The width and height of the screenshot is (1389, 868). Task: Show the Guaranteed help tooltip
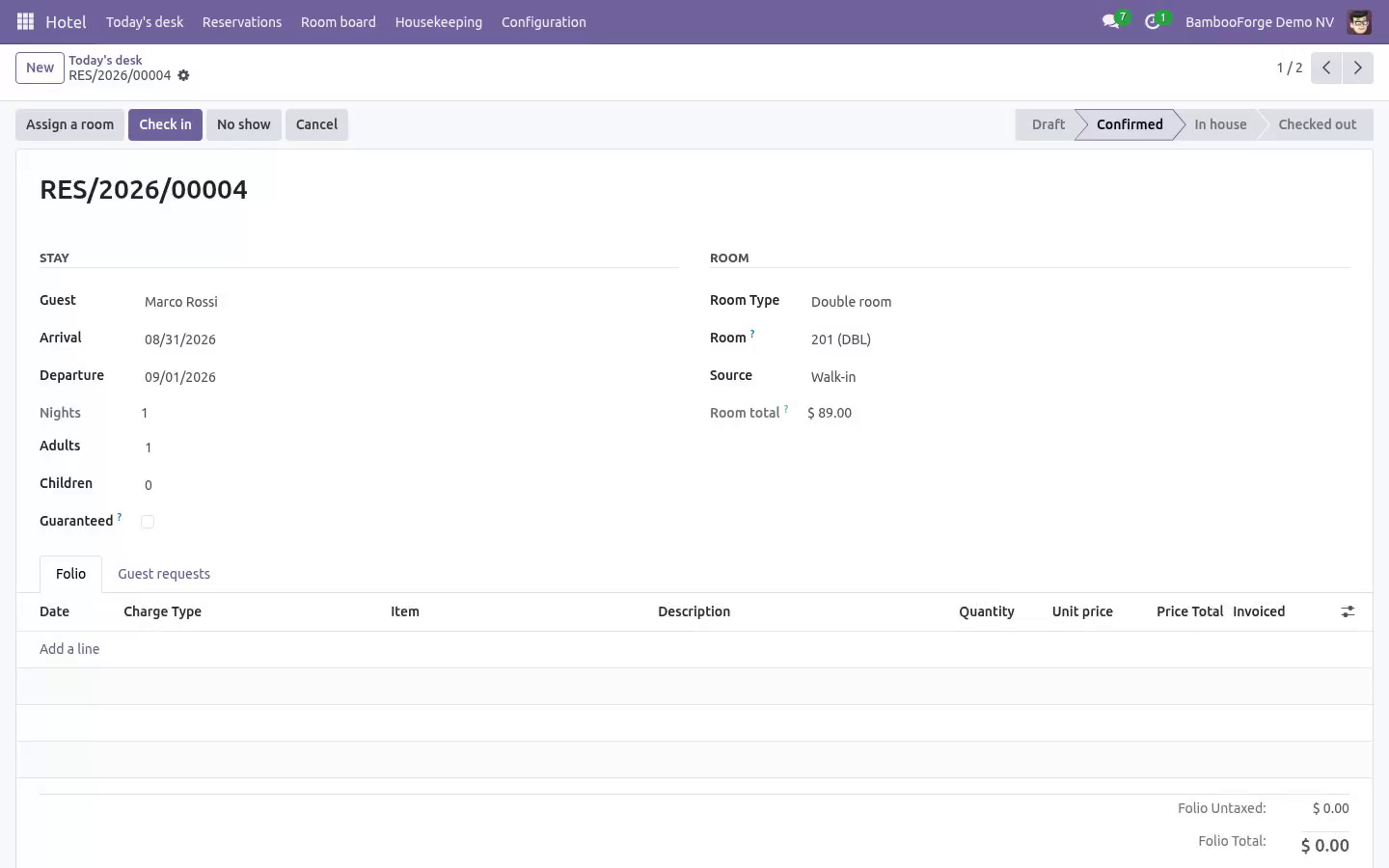120,517
